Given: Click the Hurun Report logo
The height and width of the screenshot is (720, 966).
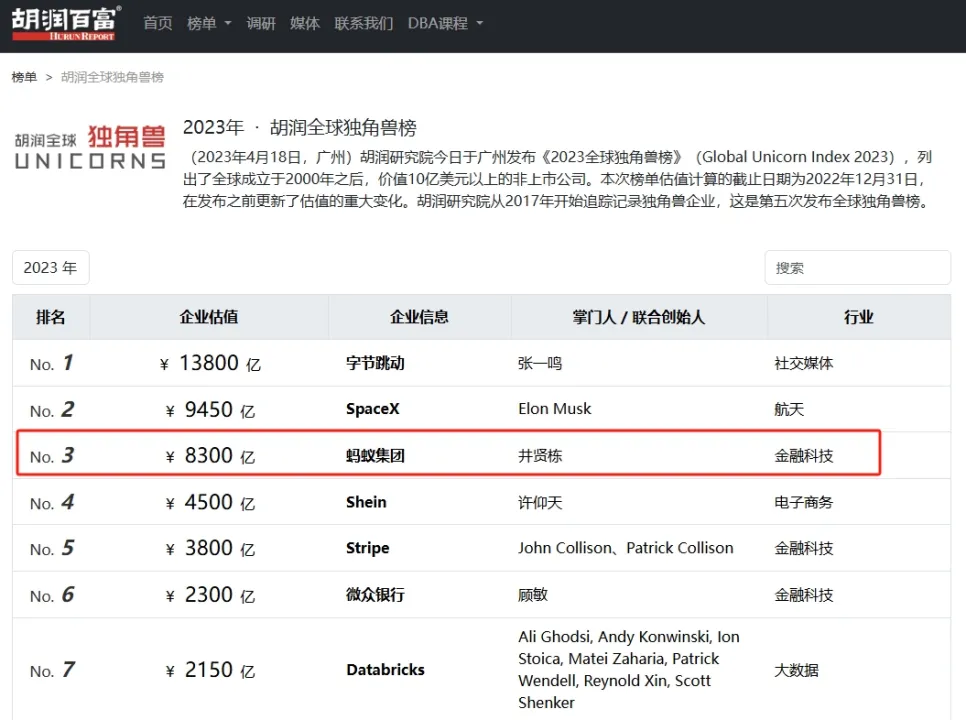Looking at the screenshot, I should coord(66,23).
